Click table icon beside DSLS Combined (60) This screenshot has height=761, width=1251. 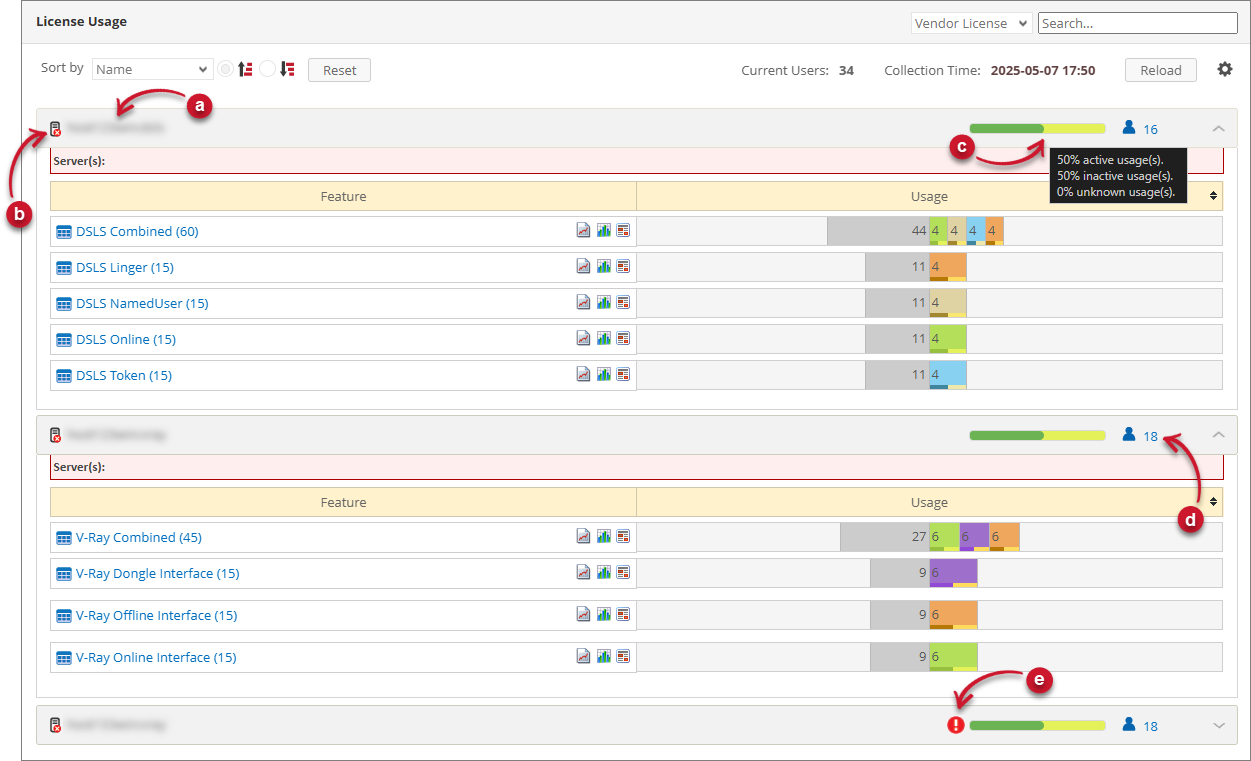(x=64, y=232)
